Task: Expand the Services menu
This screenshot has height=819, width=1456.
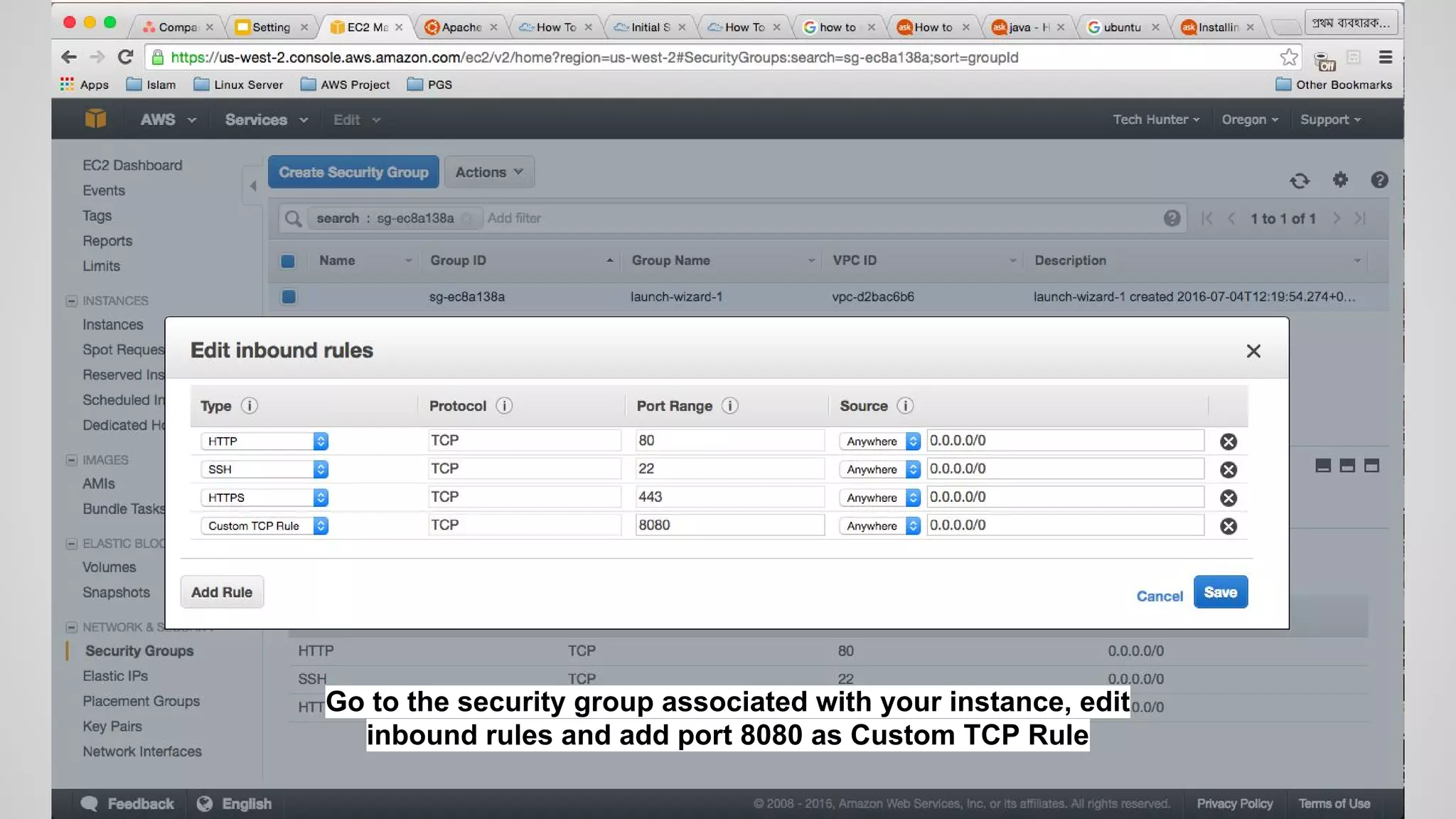Action: click(267, 119)
